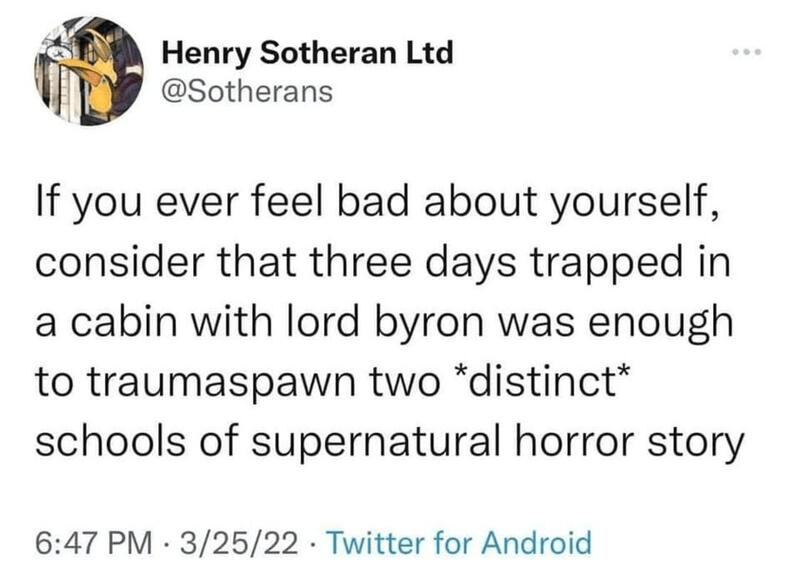The width and height of the screenshot is (800, 588).
Task: Click the 6:47 PM timestamp
Action: [90, 543]
